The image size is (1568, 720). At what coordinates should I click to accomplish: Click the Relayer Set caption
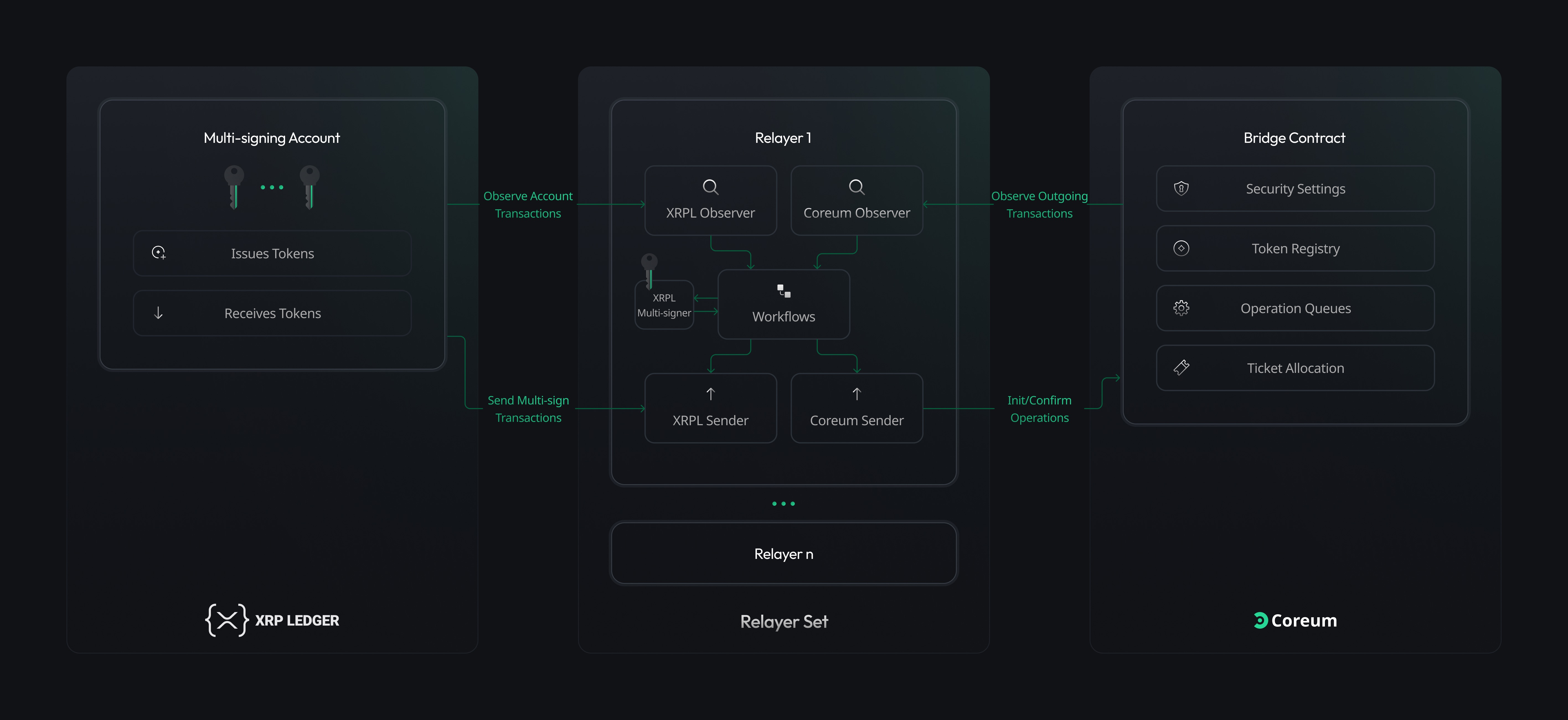pos(783,621)
